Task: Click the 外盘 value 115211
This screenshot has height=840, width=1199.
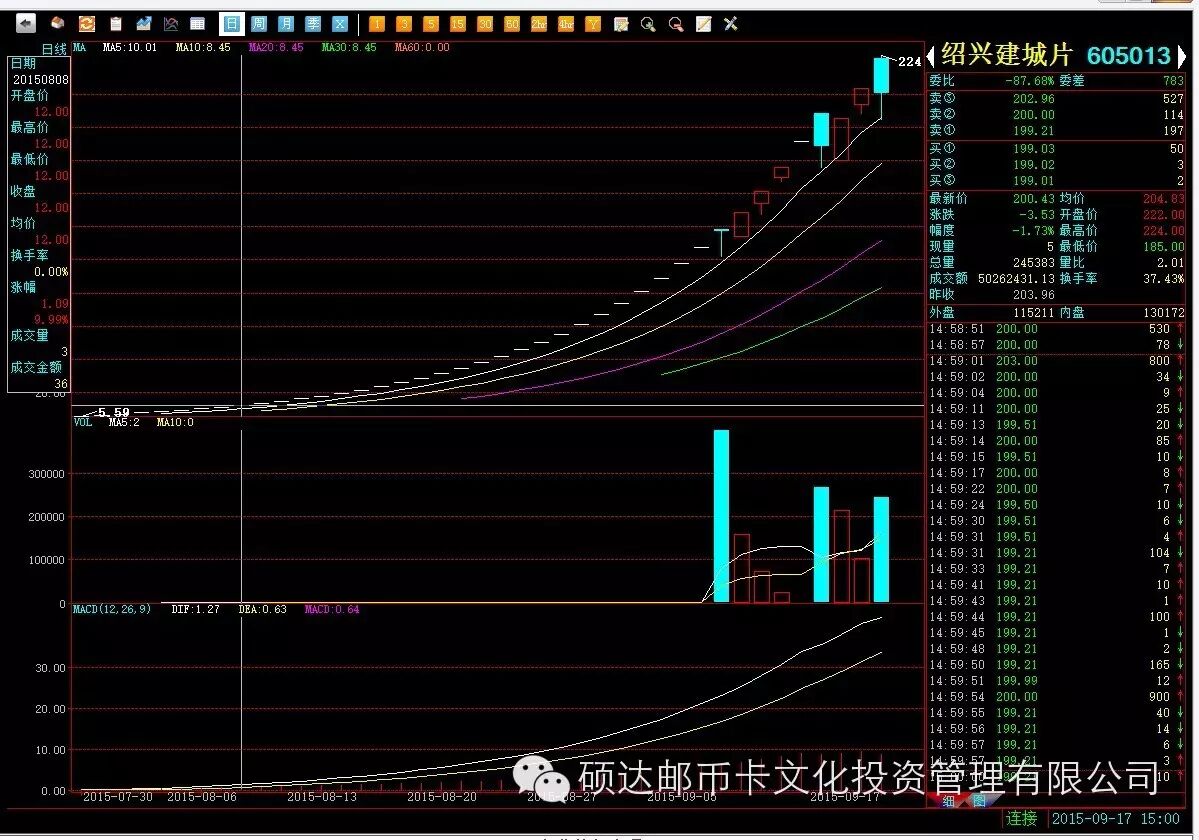Action: tap(1034, 313)
